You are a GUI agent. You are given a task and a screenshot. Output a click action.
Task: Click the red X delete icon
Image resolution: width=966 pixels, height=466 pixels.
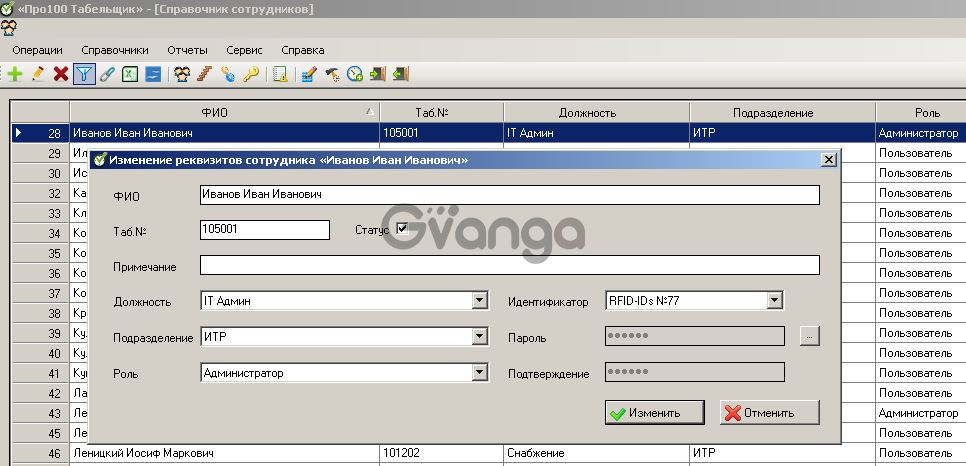(x=61, y=74)
